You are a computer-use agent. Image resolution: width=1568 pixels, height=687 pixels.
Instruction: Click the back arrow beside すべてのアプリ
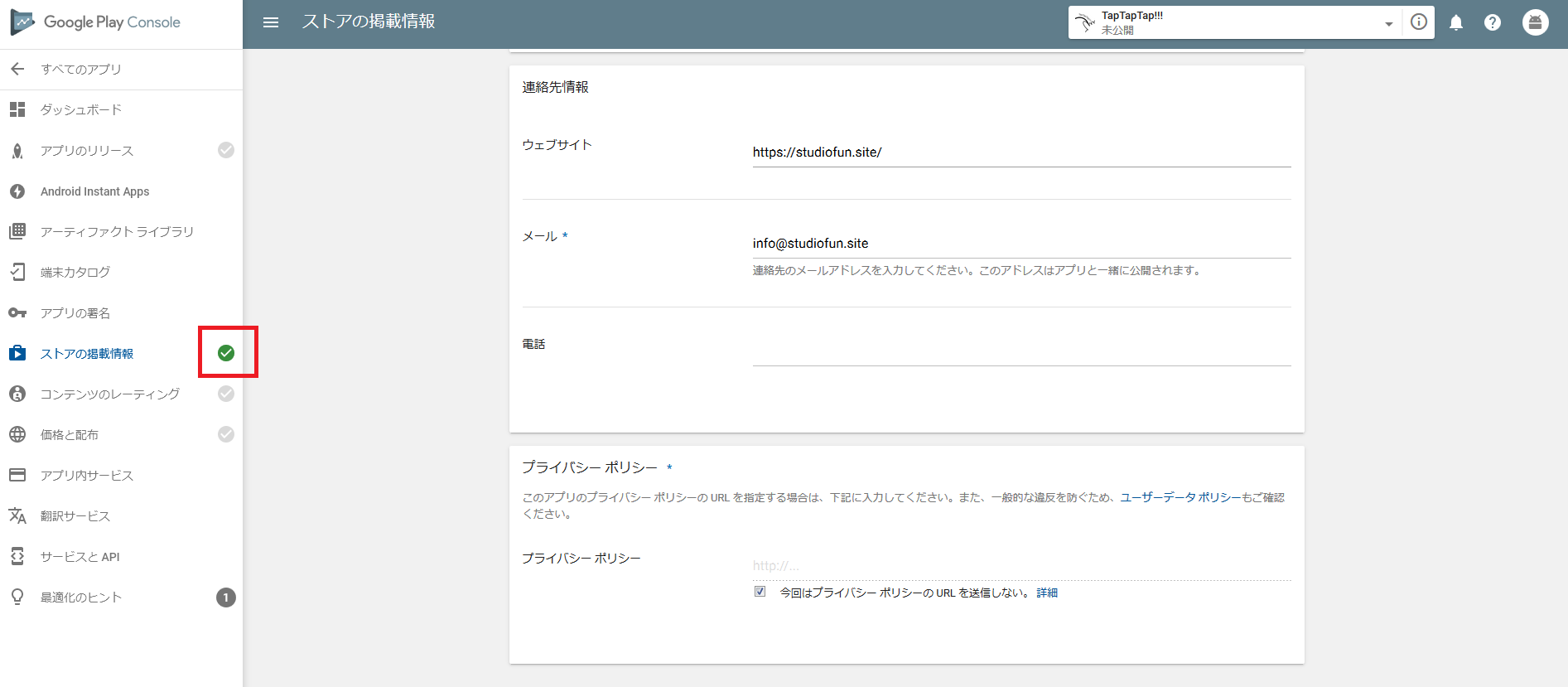(x=17, y=69)
